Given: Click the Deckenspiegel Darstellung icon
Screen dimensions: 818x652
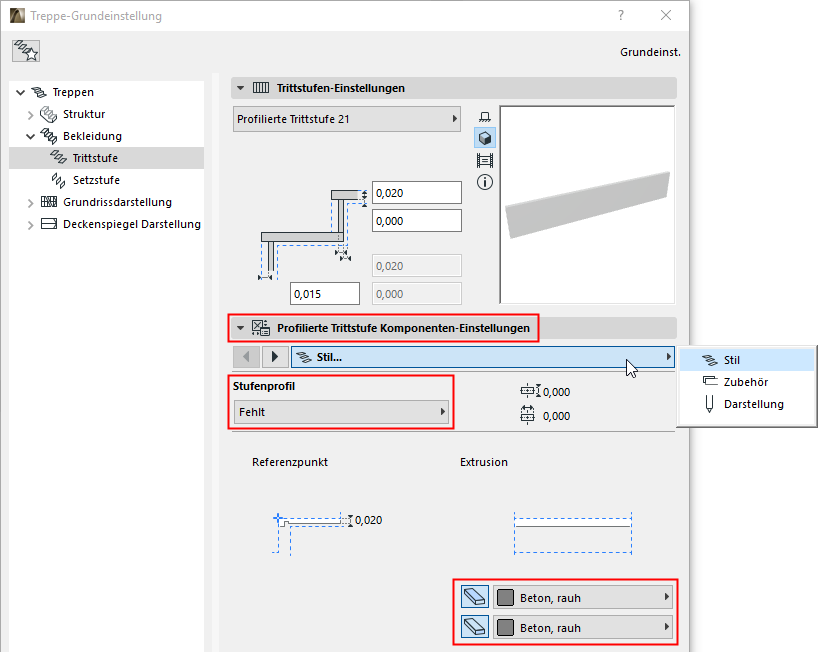Looking at the screenshot, I should pyautogui.click(x=49, y=224).
